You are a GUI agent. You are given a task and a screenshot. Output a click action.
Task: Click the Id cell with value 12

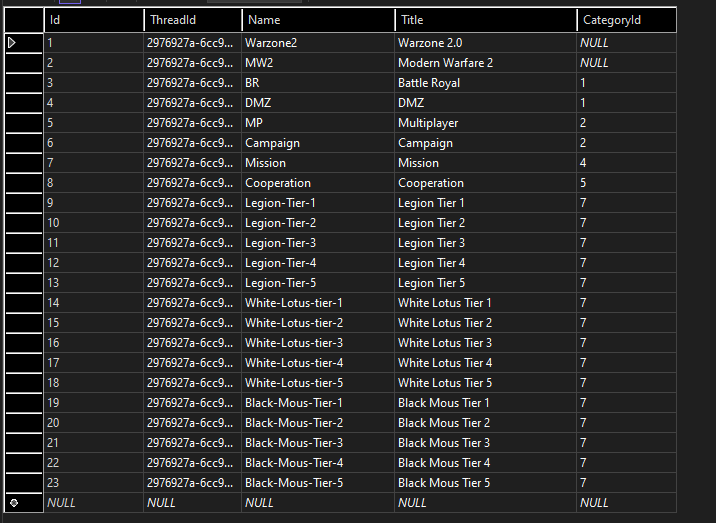coord(94,263)
